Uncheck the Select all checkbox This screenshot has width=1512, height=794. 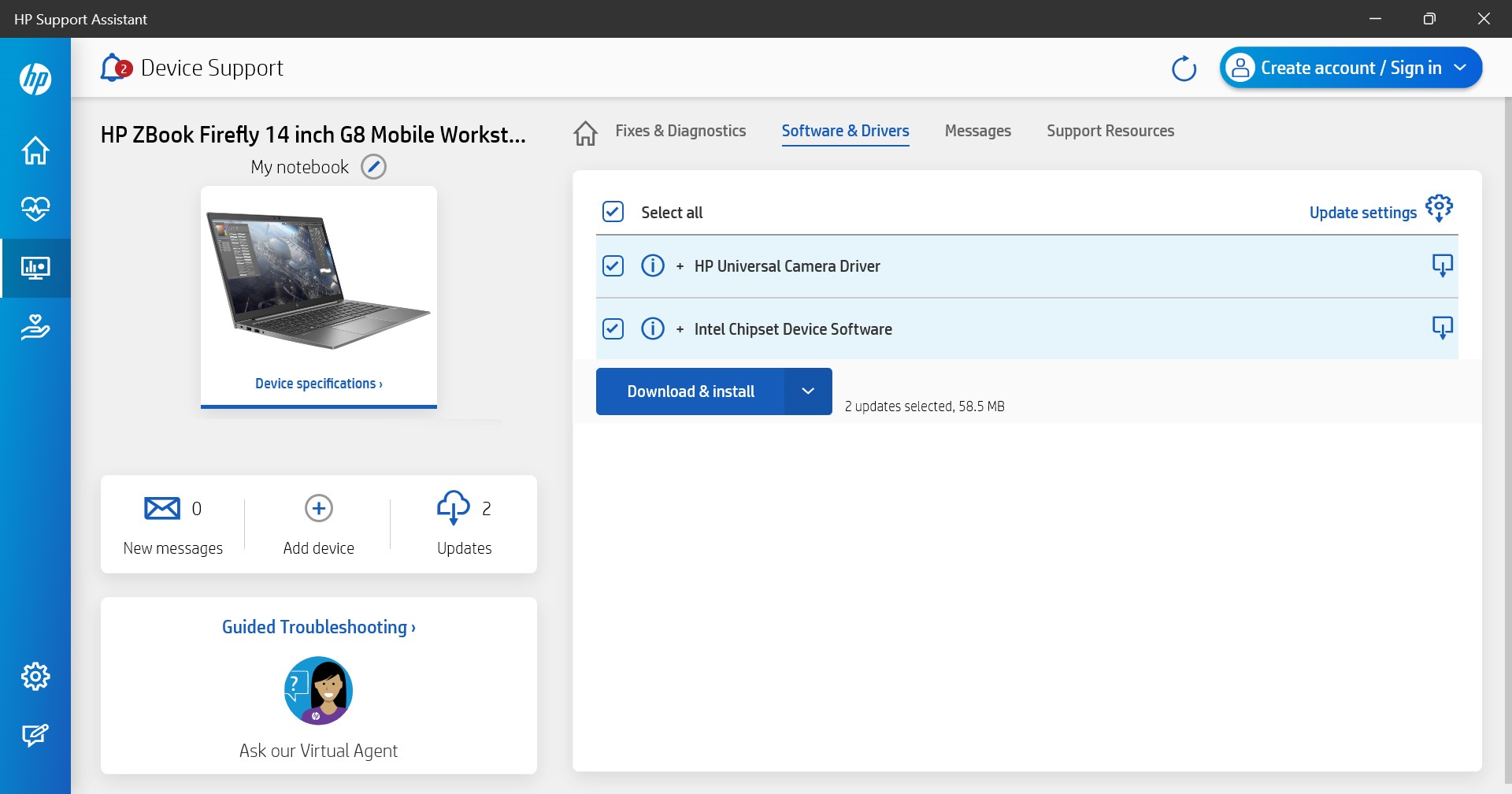pyautogui.click(x=613, y=212)
